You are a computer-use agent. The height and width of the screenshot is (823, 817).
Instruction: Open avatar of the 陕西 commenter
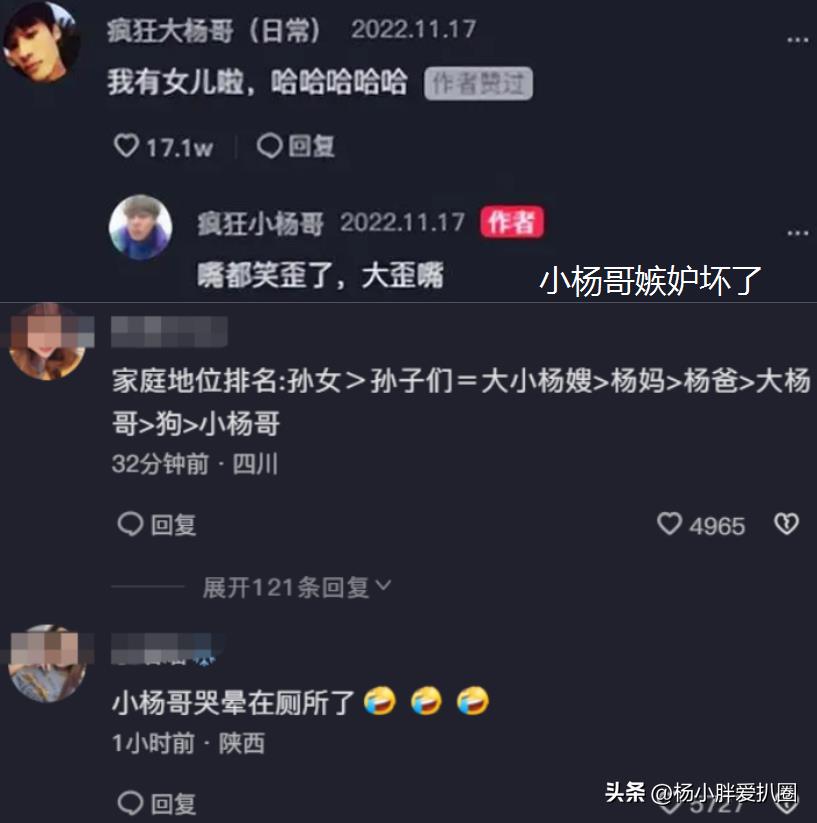click(48, 663)
